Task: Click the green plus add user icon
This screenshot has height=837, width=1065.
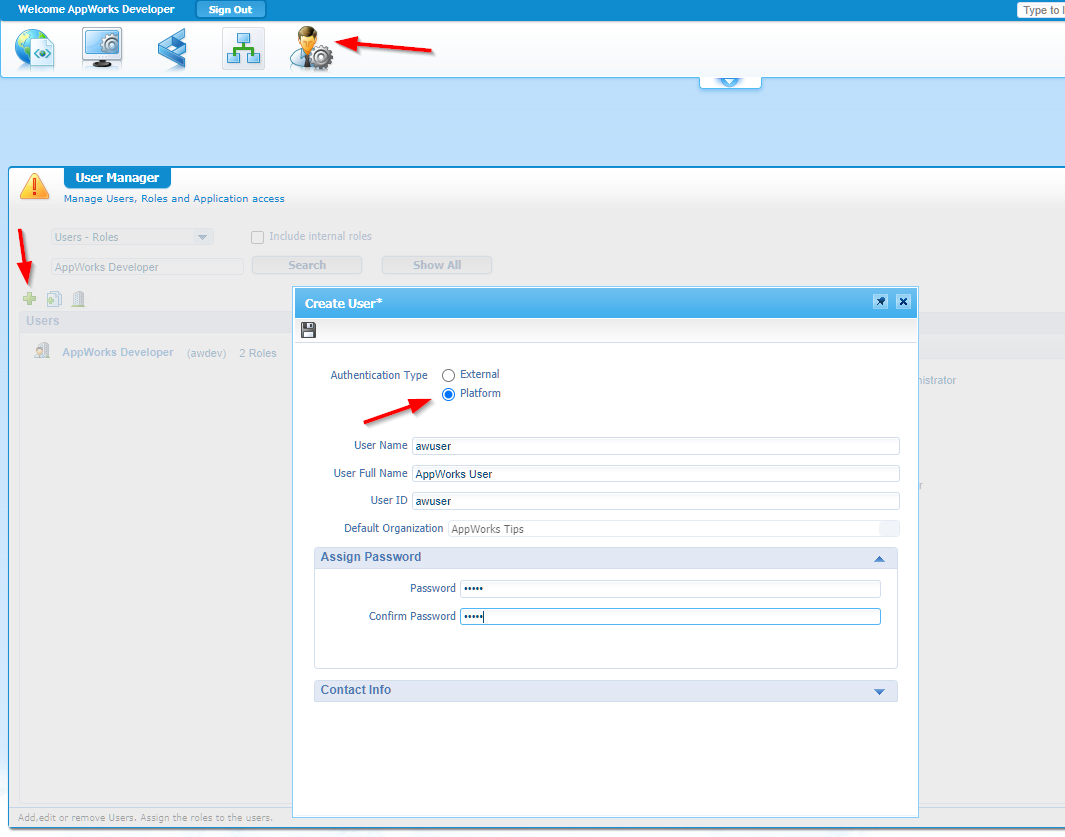Action: click(29, 298)
